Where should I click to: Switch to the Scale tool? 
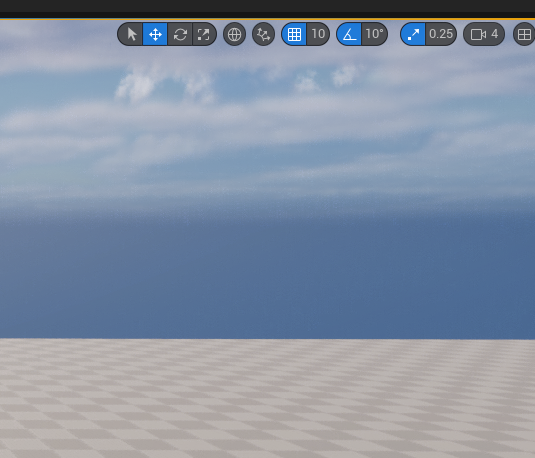[204, 34]
